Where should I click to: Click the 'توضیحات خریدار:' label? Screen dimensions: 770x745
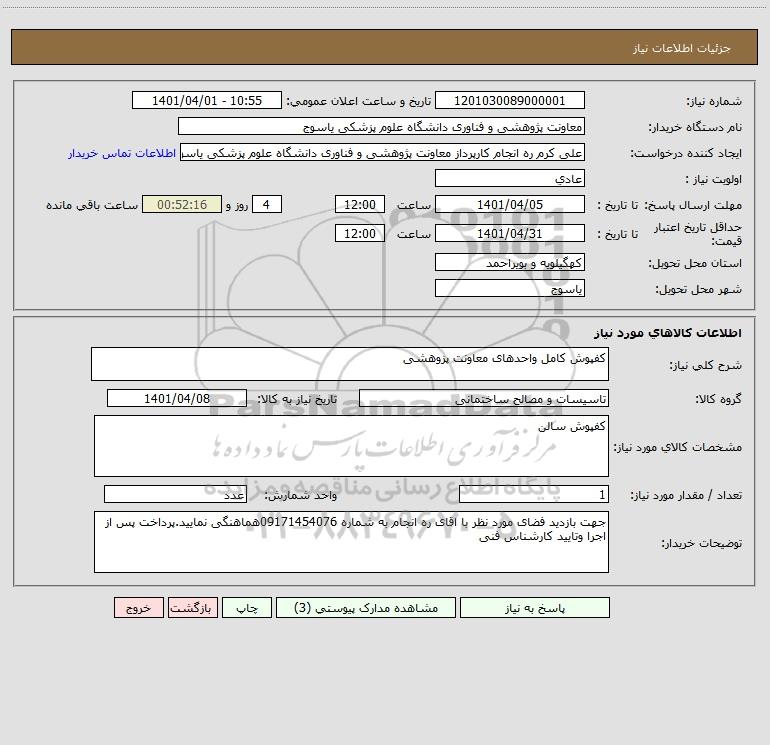pyautogui.click(x=702, y=543)
